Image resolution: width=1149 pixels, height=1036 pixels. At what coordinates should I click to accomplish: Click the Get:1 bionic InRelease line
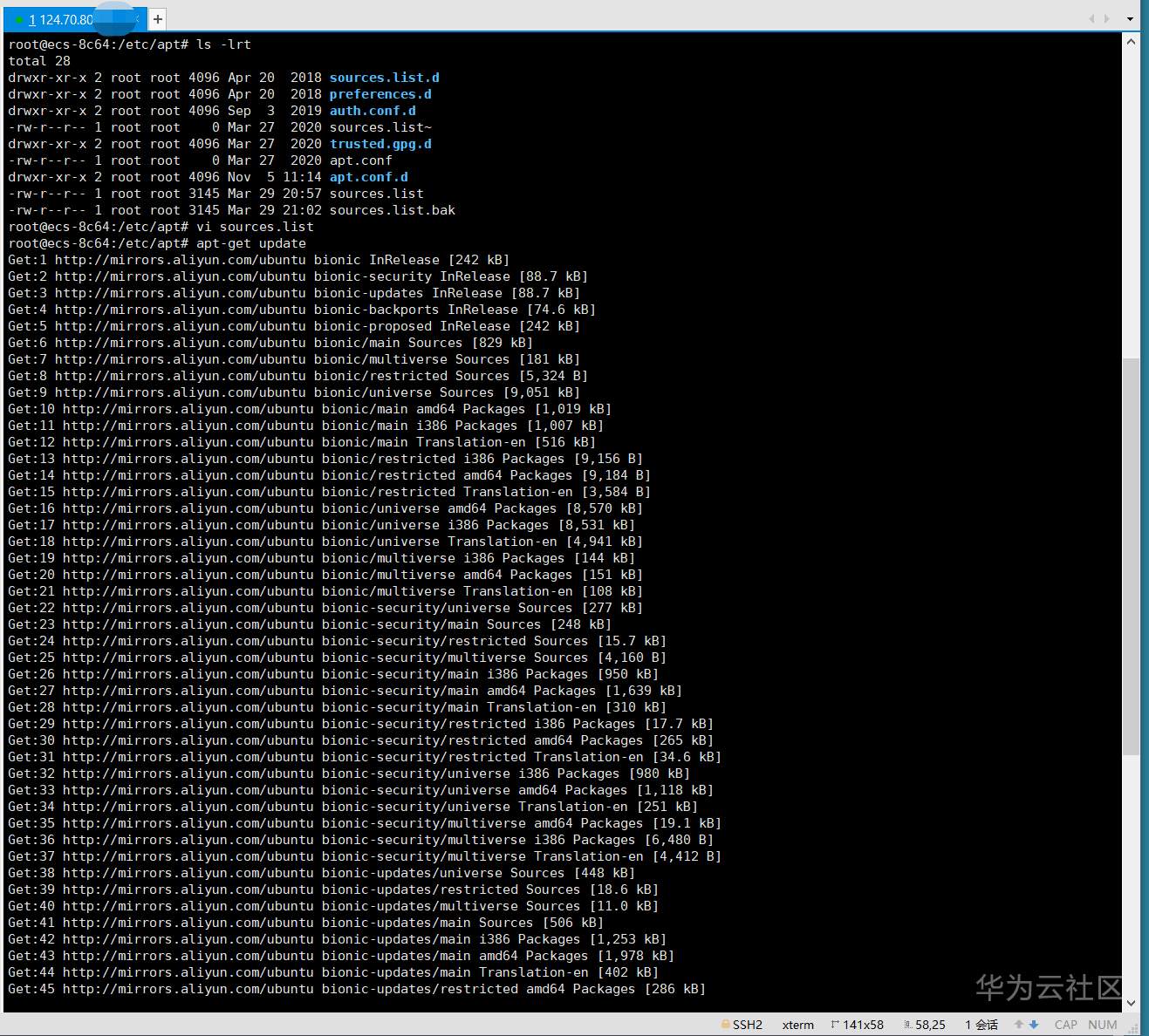[259, 260]
